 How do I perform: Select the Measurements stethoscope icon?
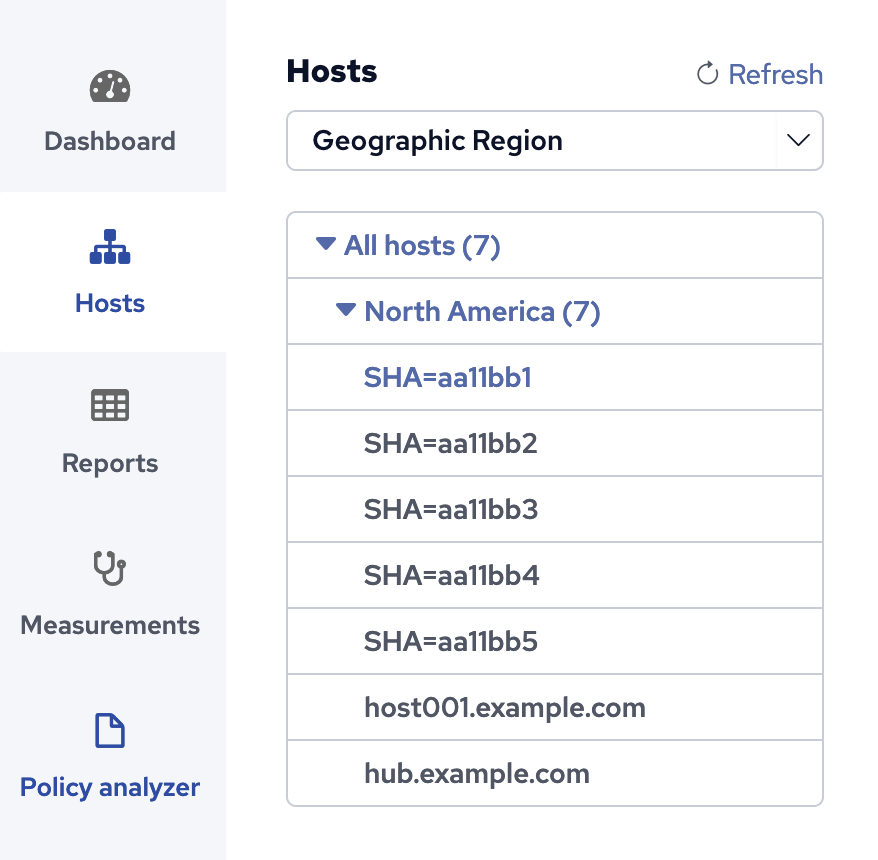coord(110,569)
